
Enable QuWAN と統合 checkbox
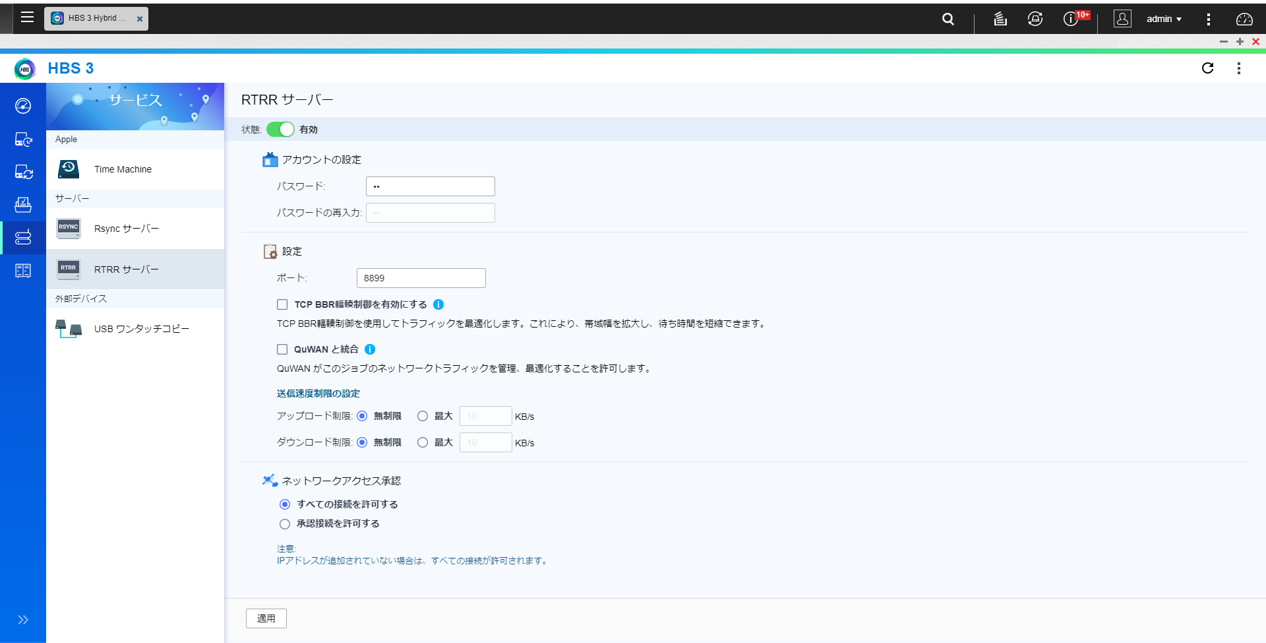282,349
